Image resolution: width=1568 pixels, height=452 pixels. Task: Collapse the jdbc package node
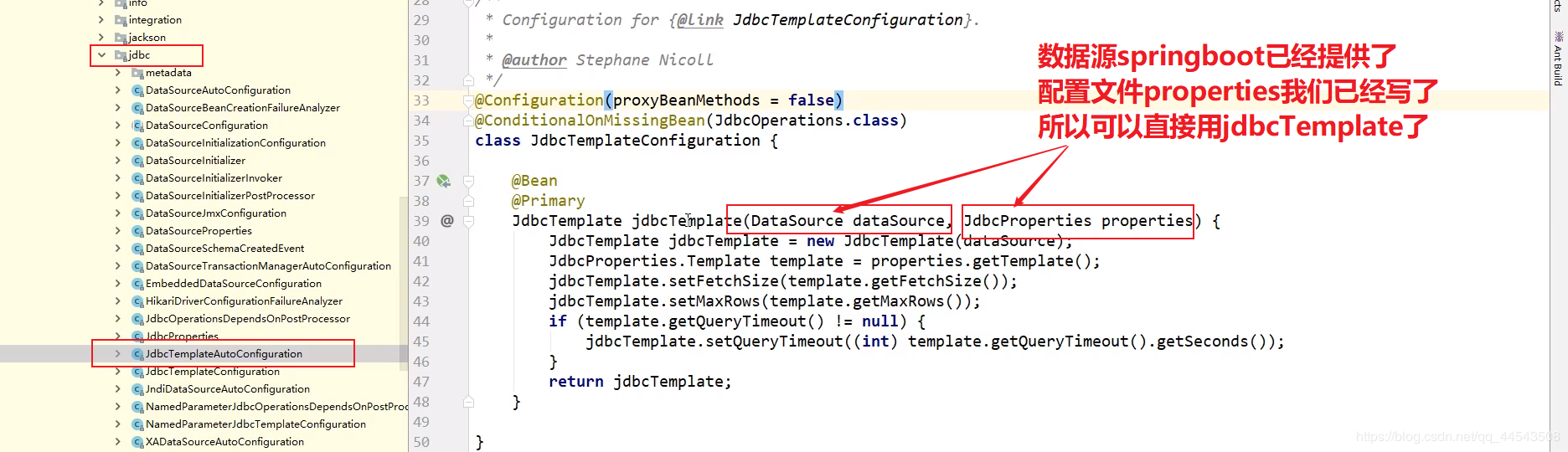coord(101,55)
